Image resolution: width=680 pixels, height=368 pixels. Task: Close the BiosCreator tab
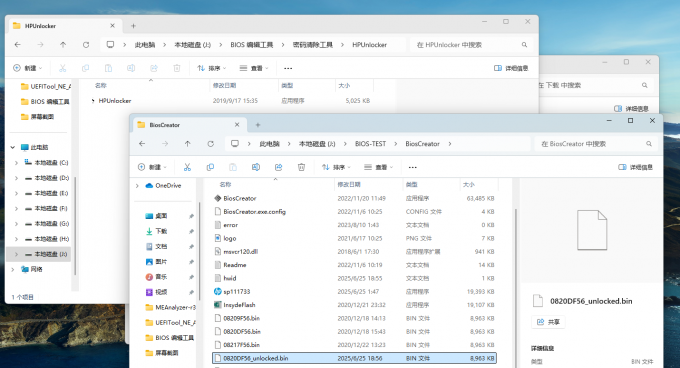coord(237,125)
